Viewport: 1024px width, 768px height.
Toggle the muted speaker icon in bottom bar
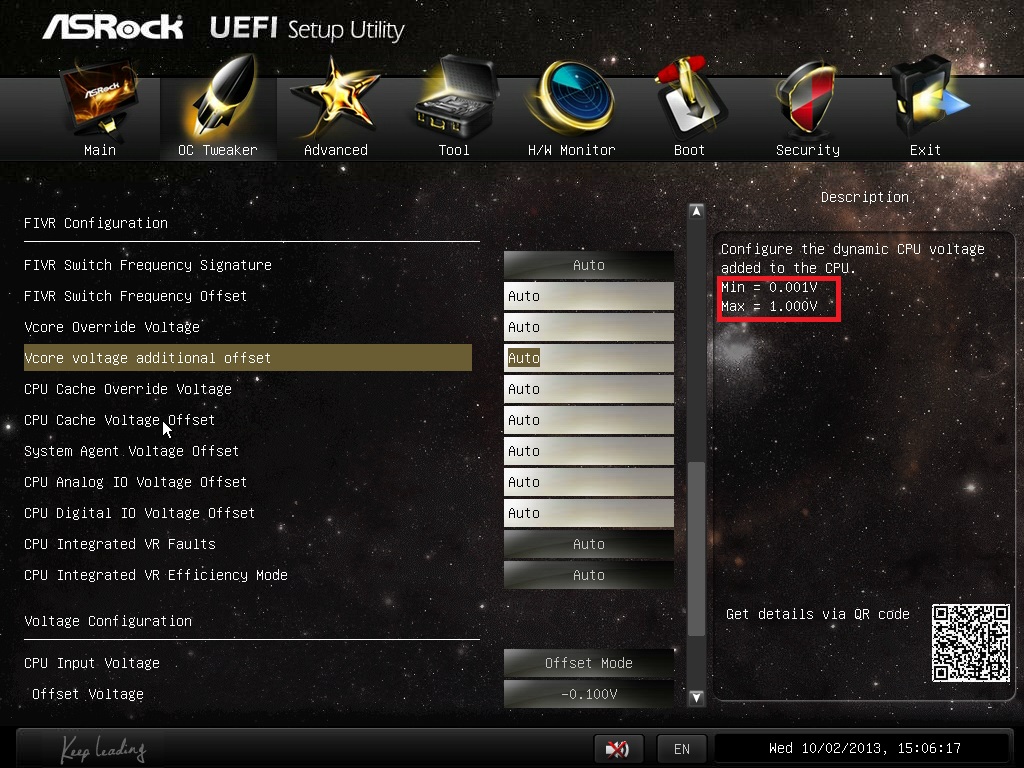click(x=618, y=748)
